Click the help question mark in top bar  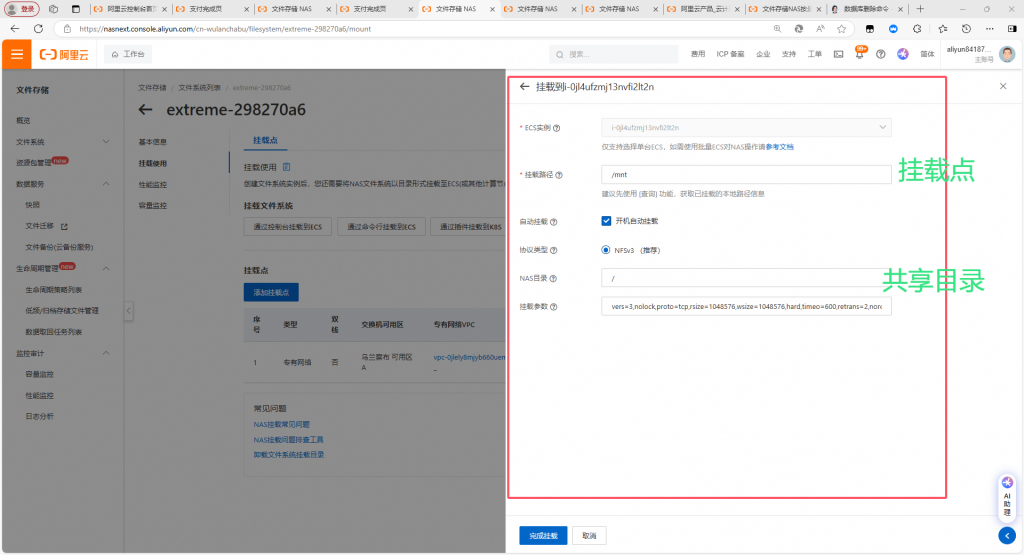[880, 54]
